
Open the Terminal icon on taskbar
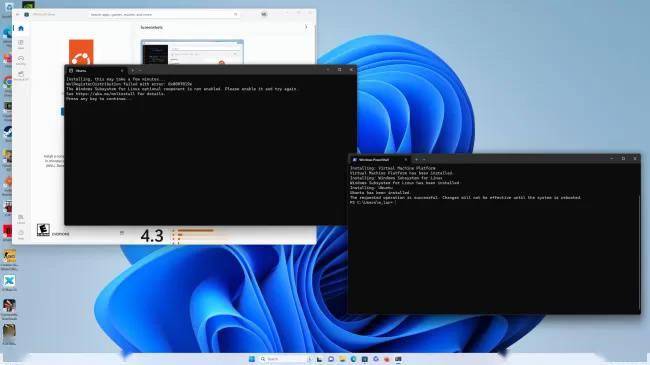398,359
